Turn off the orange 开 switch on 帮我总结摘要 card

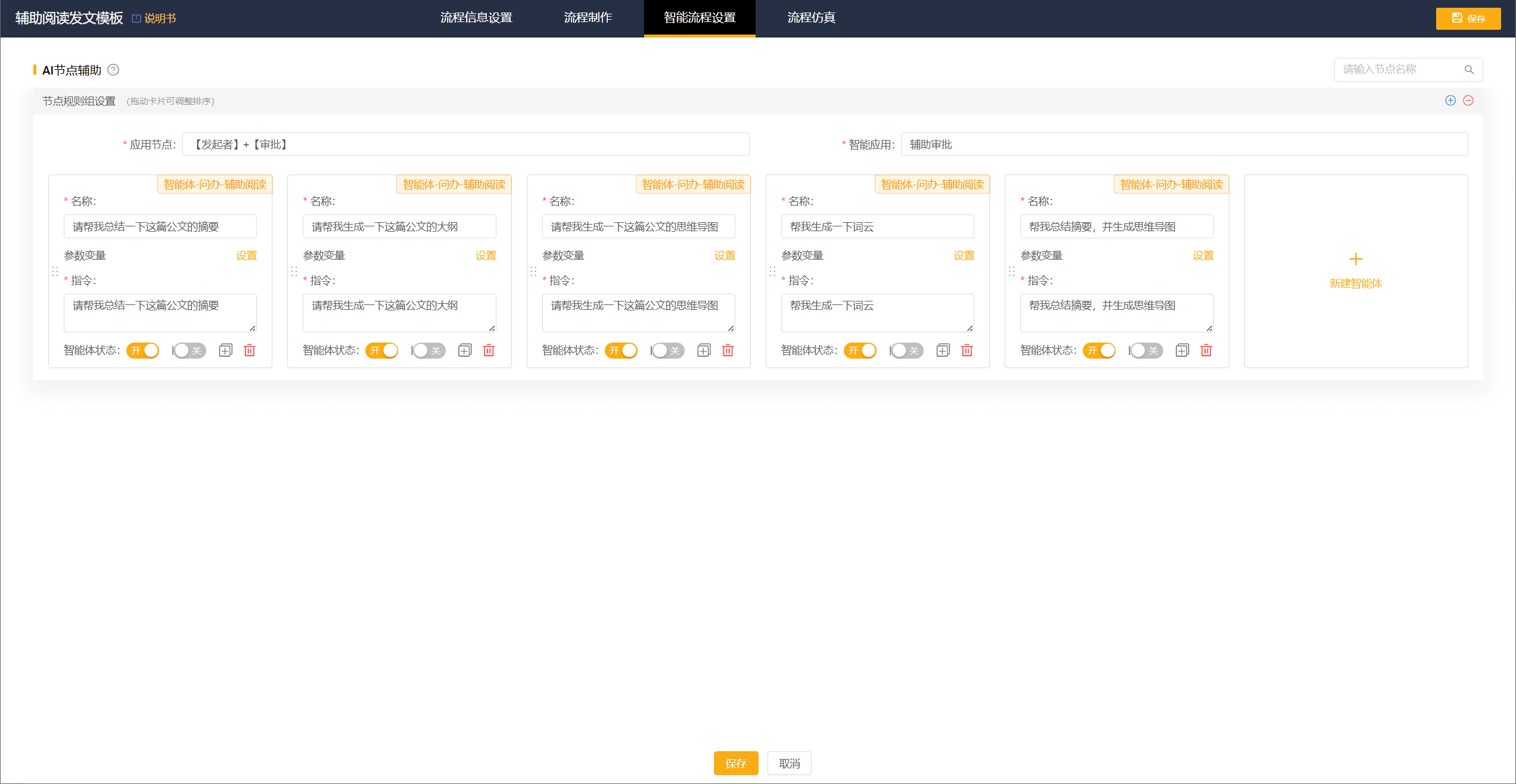click(1099, 350)
